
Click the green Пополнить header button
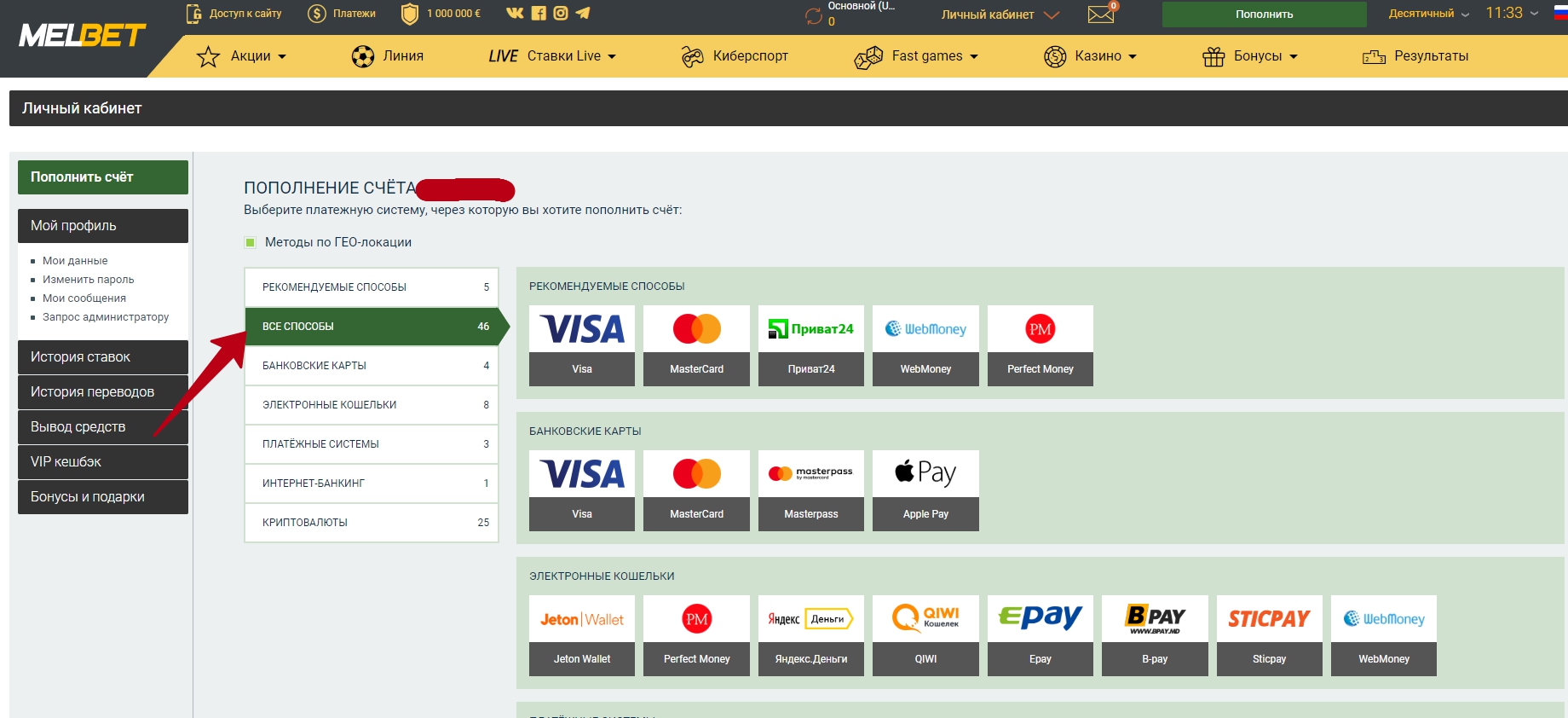[x=1265, y=14]
